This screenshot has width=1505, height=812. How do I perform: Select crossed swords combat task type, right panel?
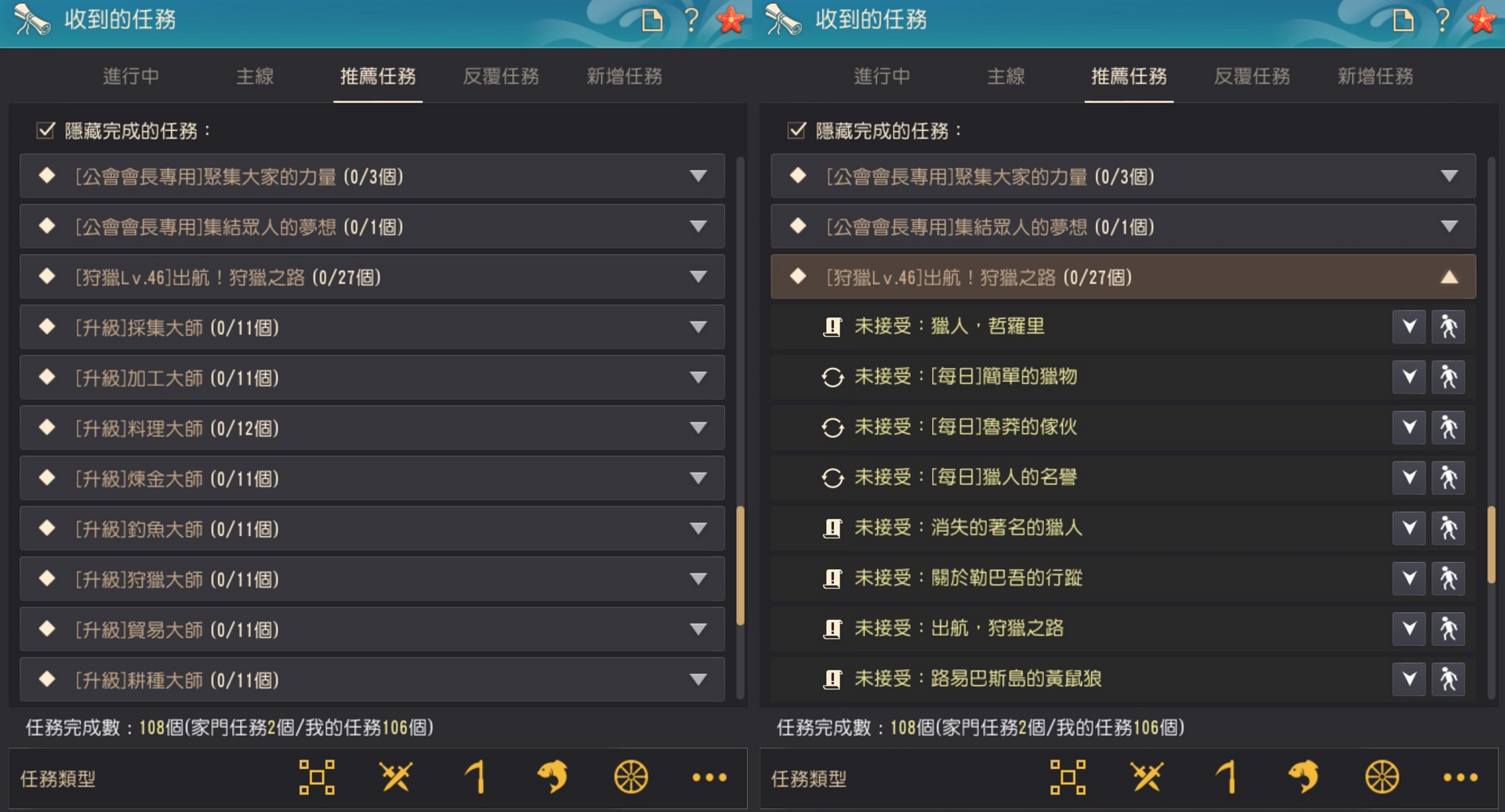point(1147,778)
